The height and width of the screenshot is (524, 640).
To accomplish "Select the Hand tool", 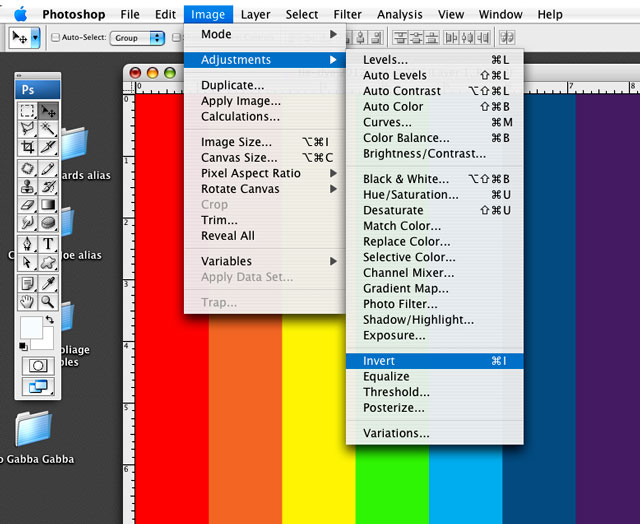I will coord(28,300).
